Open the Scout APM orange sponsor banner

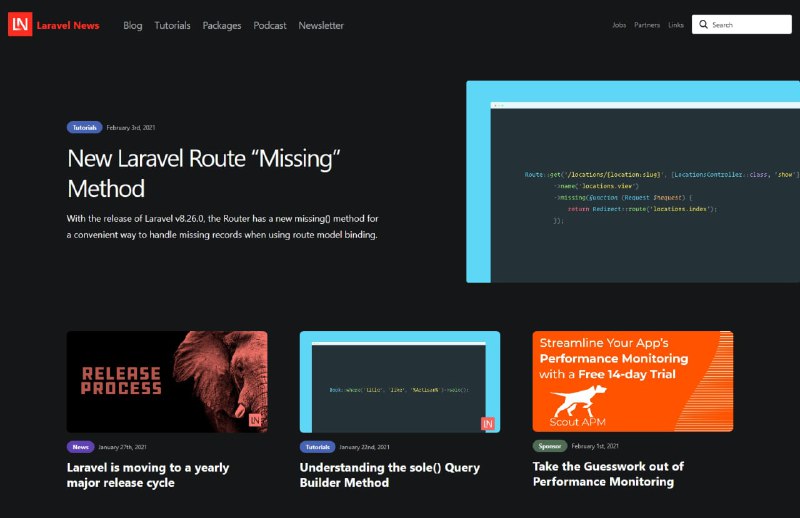633,381
